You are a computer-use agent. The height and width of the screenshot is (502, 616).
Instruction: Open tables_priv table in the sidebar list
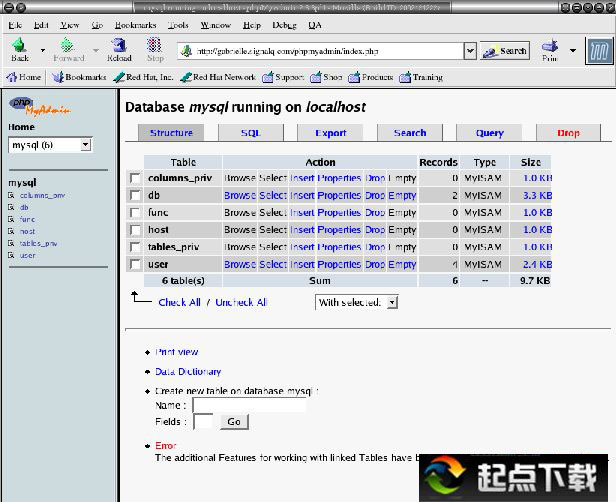pyautogui.click(x=38, y=244)
